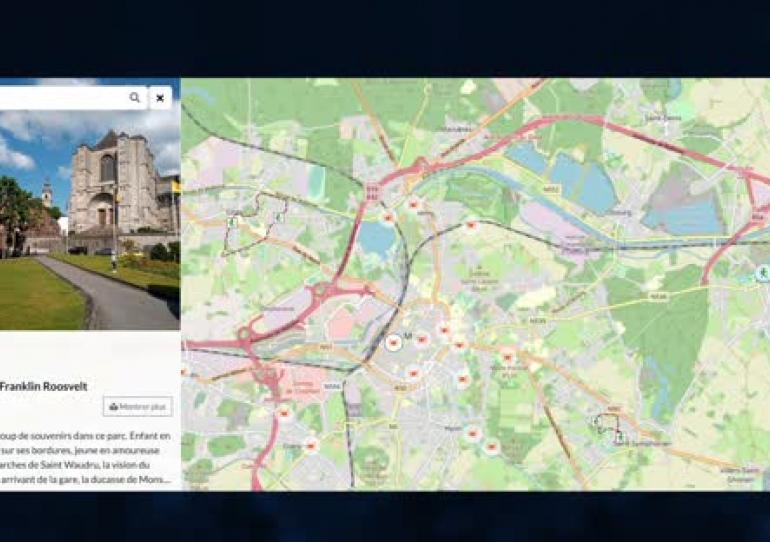Open the Sainte-Waudru church photo
This screenshot has height=542, width=770.
click(90, 220)
